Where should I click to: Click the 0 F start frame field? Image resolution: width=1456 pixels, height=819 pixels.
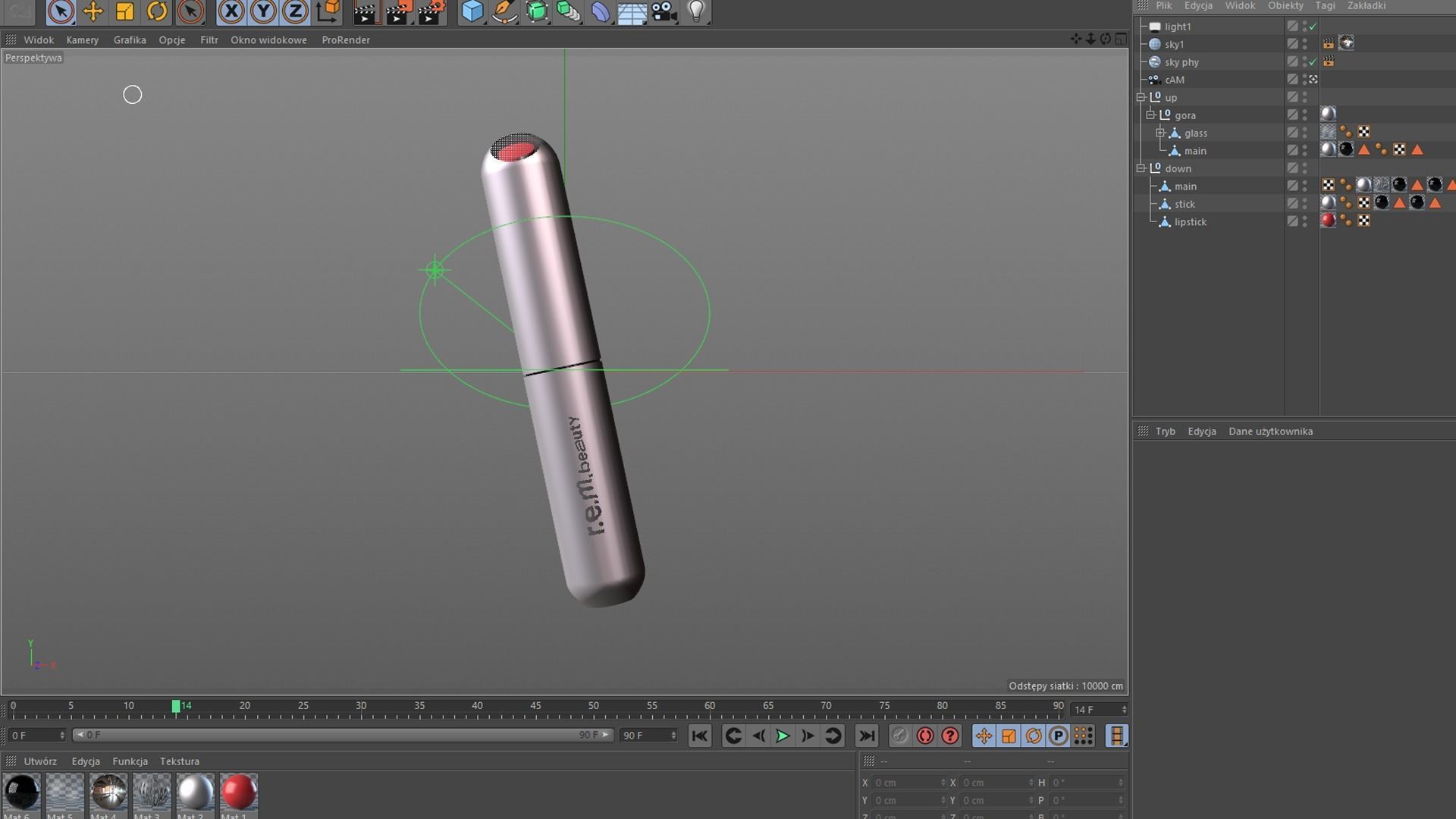click(x=37, y=736)
